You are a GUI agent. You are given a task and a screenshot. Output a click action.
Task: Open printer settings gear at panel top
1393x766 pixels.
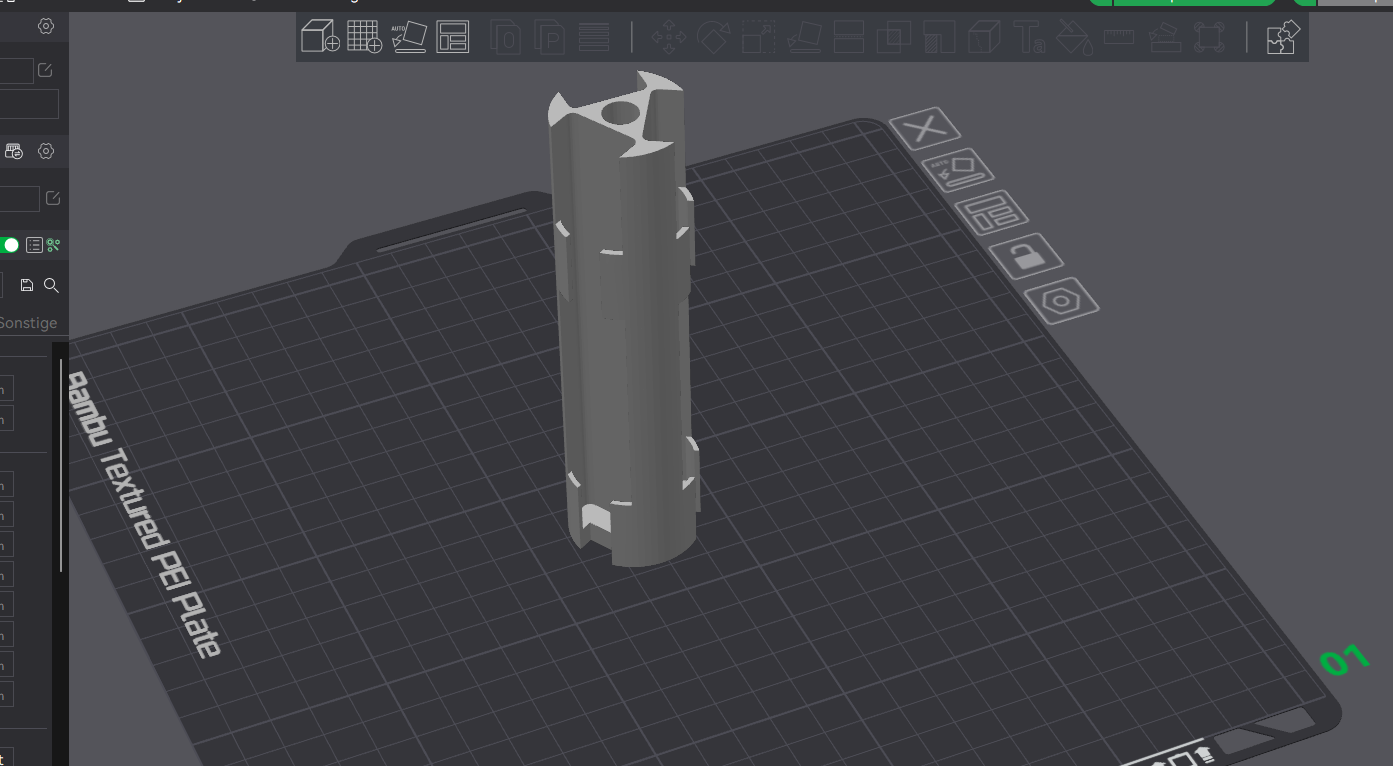[x=46, y=26]
